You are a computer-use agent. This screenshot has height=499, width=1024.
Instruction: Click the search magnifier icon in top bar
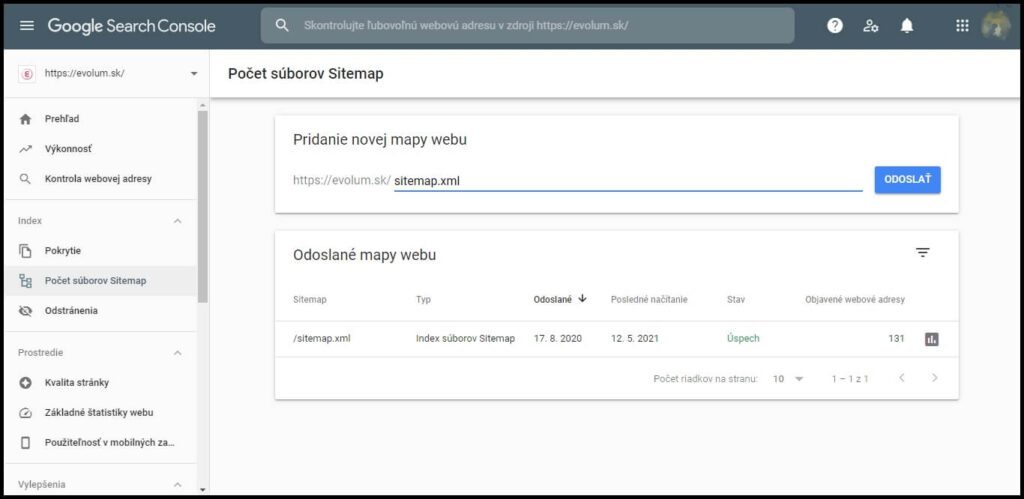[281, 25]
